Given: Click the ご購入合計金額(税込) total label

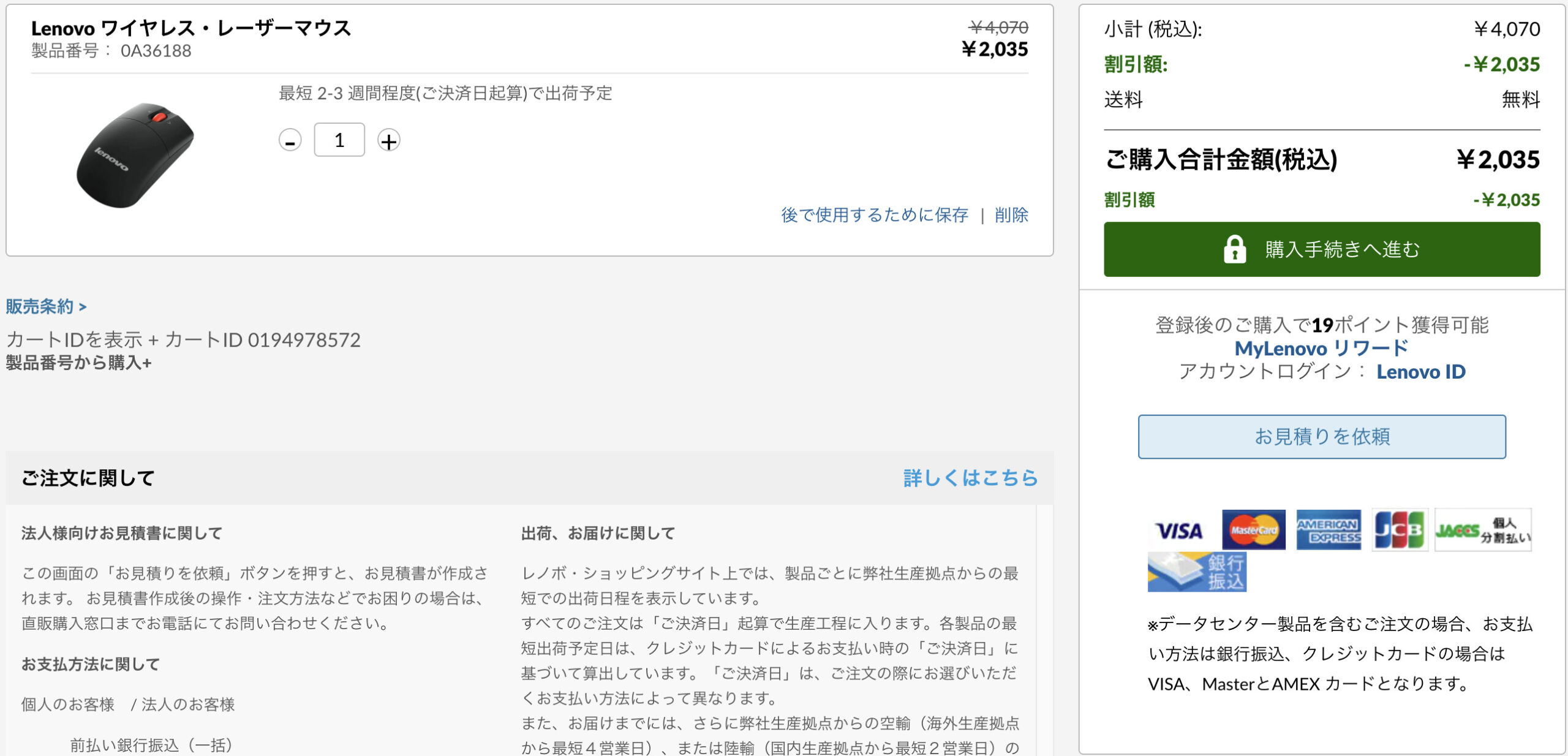Looking at the screenshot, I should click(x=1221, y=160).
